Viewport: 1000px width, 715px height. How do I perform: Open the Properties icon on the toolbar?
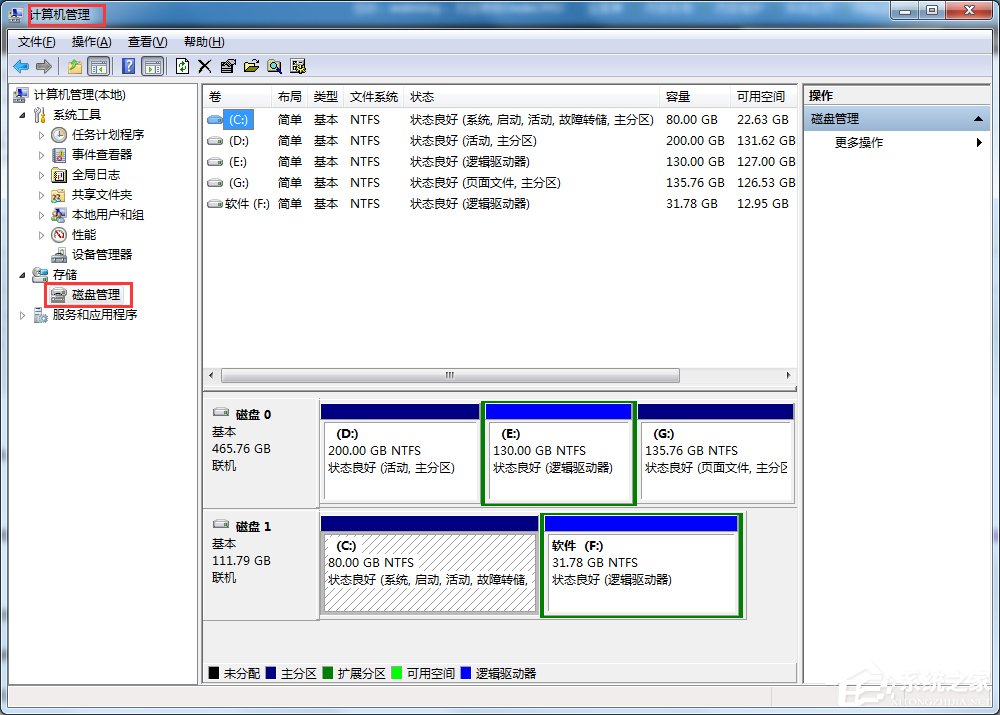click(228, 65)
